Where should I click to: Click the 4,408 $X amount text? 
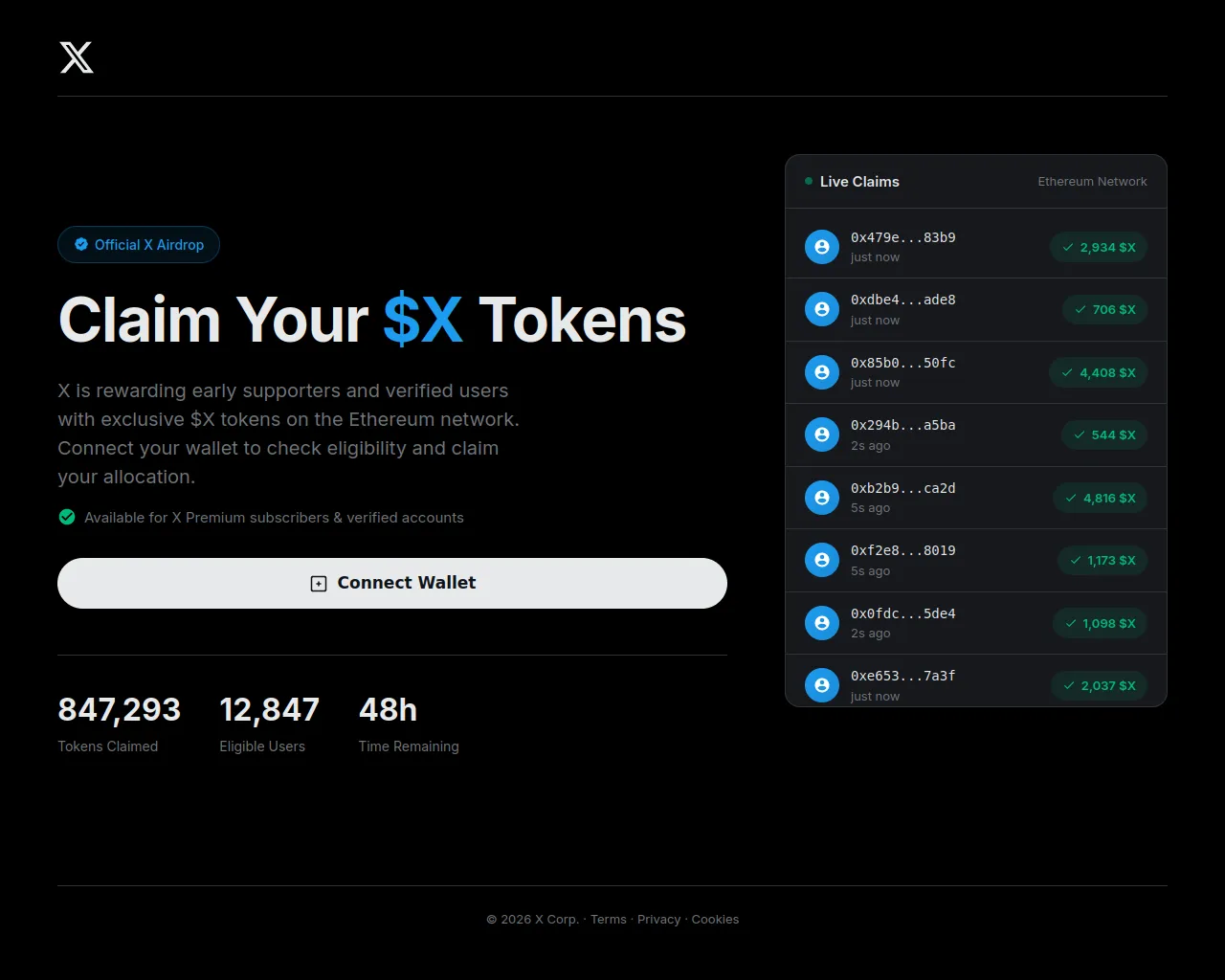pyautogui.click(x=1107, y=372)
